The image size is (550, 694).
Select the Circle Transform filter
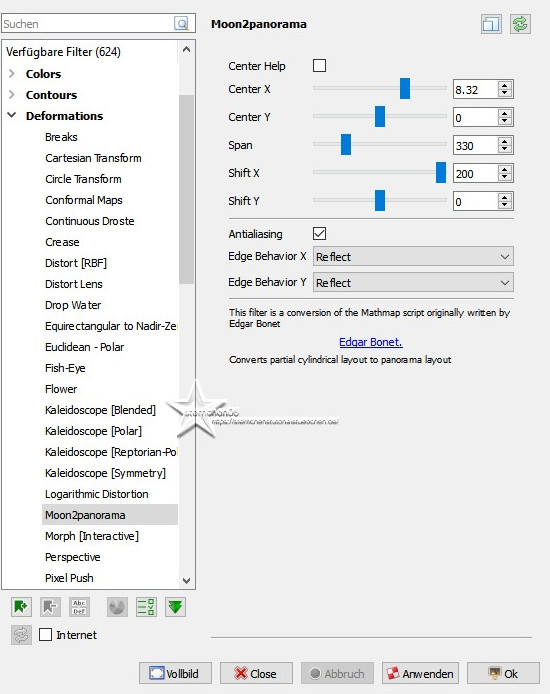pyautogui.click(x=83, y=179)
